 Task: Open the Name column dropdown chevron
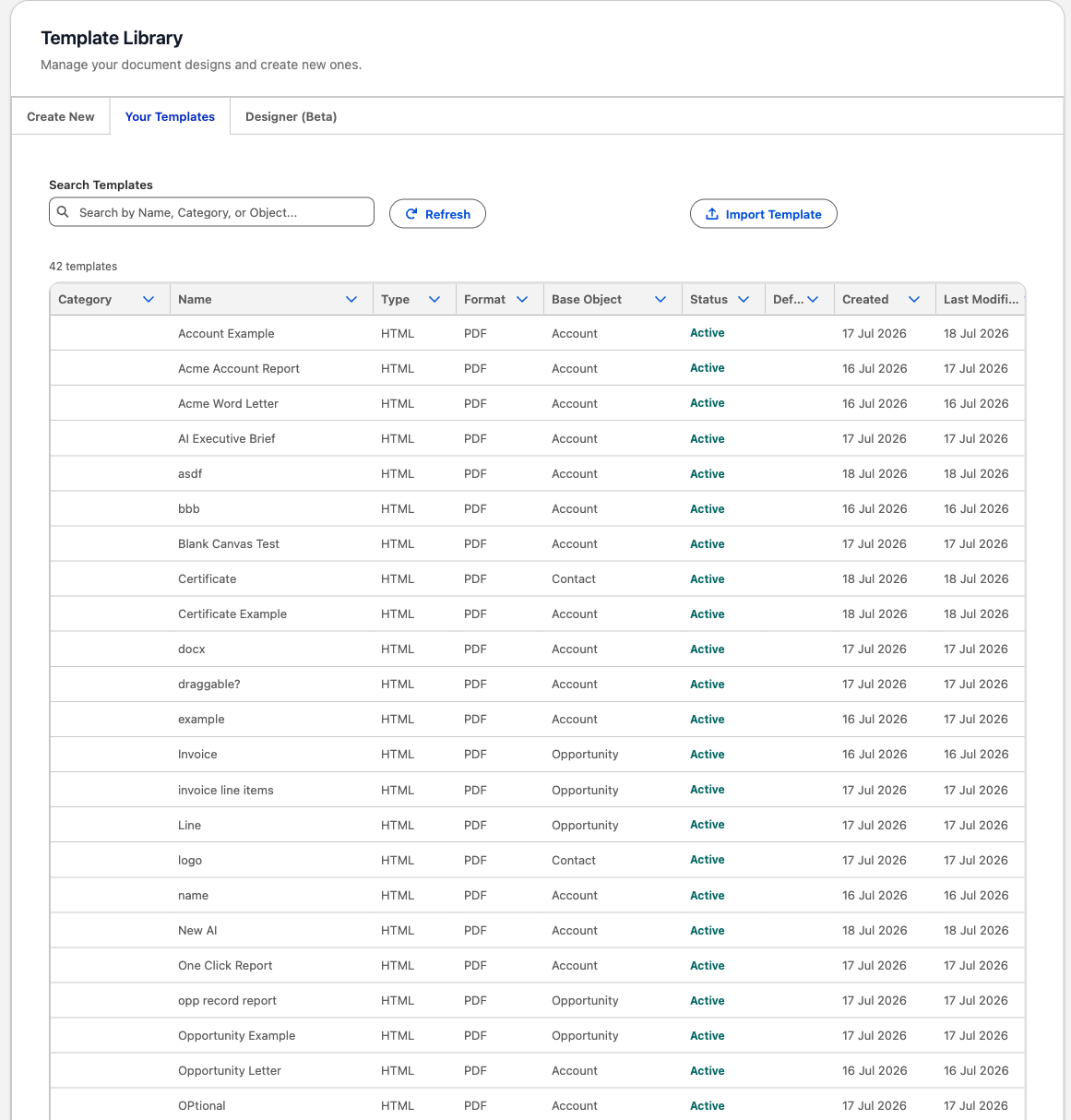click(x=351, y=299)
